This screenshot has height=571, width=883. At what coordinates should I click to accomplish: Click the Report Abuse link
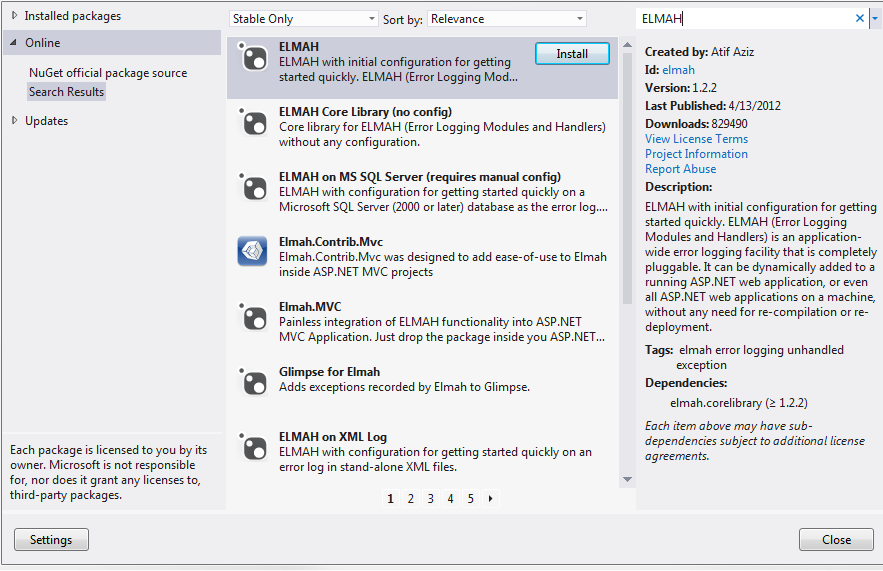(x=680, y=169)
